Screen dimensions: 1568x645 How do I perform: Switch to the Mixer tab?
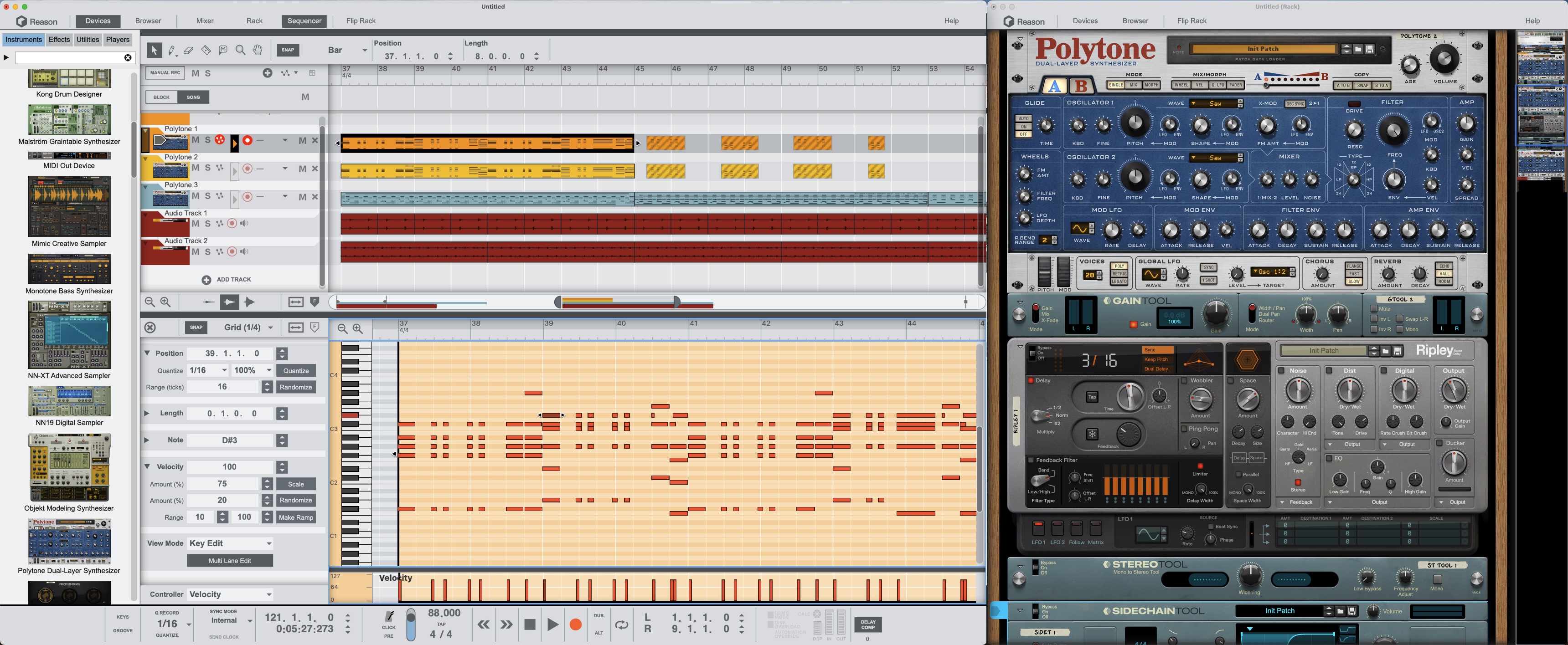[x=205, y=20]
